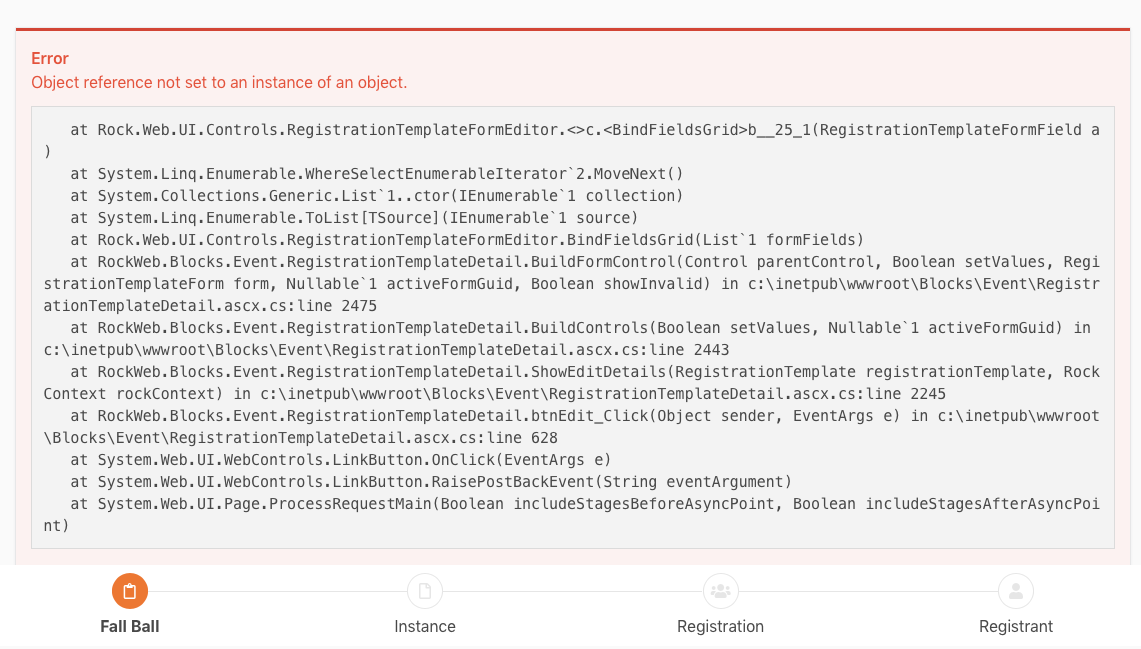This screenshot has height=649, width=1141.
Task: Switch to the Registrant step
Action: (1016, 626)
